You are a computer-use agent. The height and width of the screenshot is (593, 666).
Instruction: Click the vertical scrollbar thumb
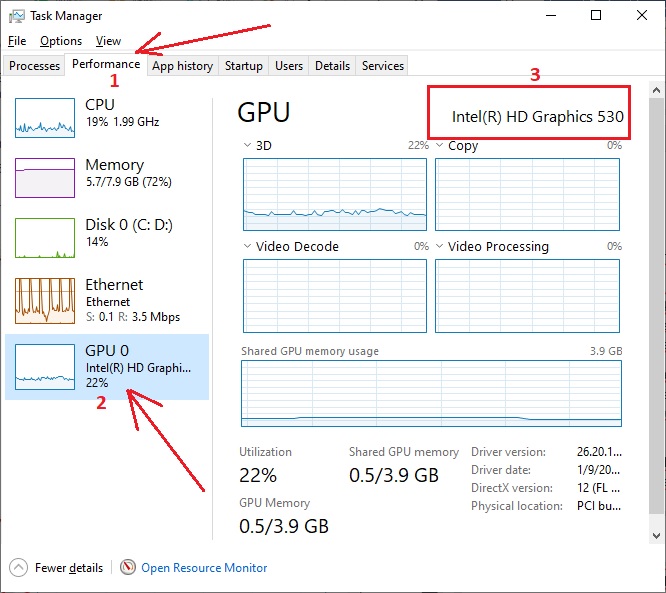click(x=656, y=306)
